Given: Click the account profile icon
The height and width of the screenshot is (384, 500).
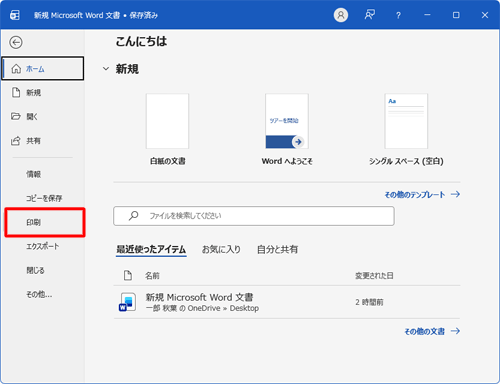Looking at the screenshot, I should [341, 15].
